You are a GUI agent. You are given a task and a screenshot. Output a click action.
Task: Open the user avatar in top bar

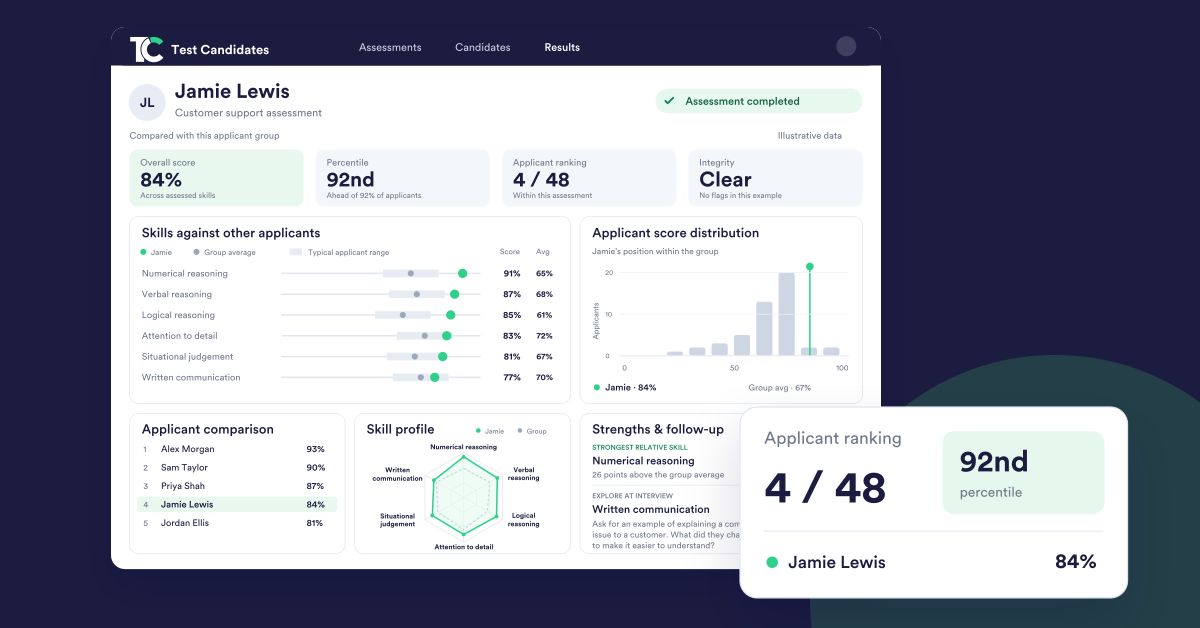pyautogui.click(x=846, y=46)
